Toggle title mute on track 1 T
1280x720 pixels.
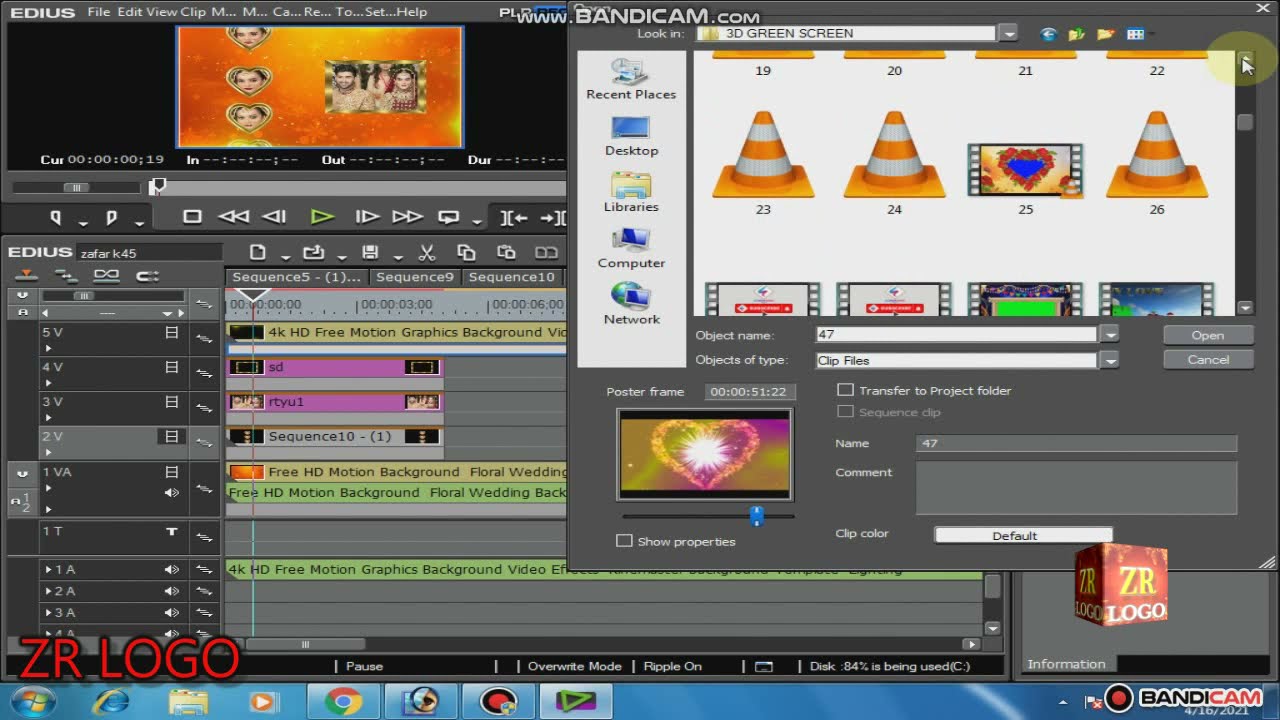[x=172, y=532]
